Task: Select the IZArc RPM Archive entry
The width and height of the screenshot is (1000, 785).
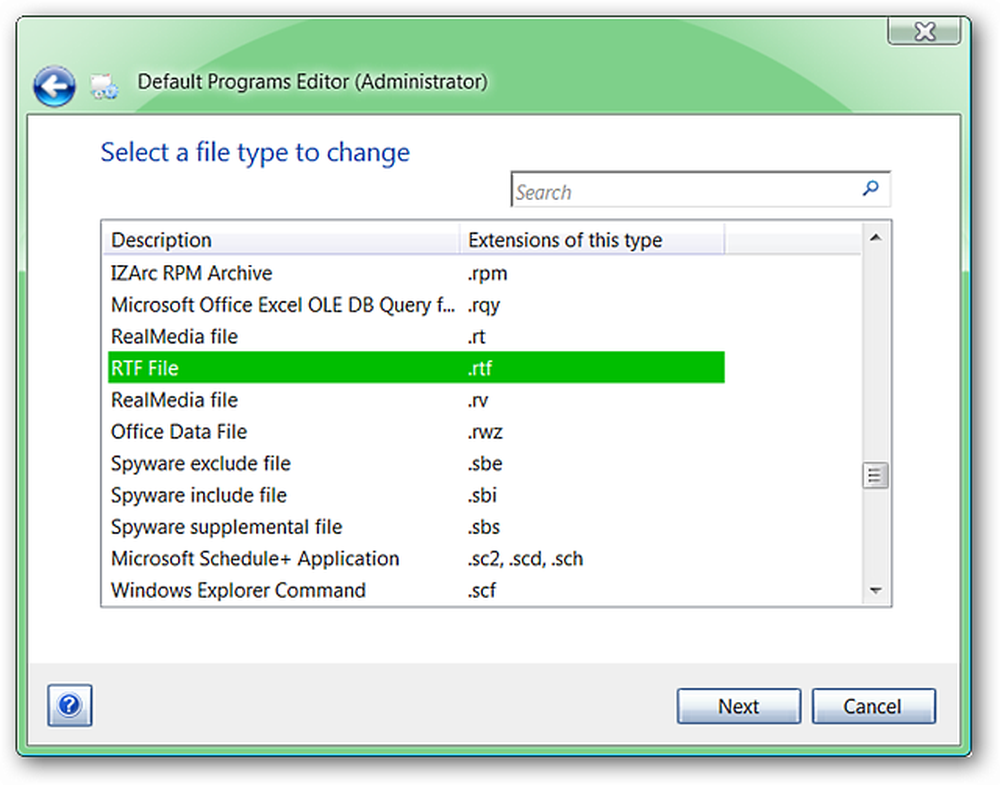Action: 416,273
